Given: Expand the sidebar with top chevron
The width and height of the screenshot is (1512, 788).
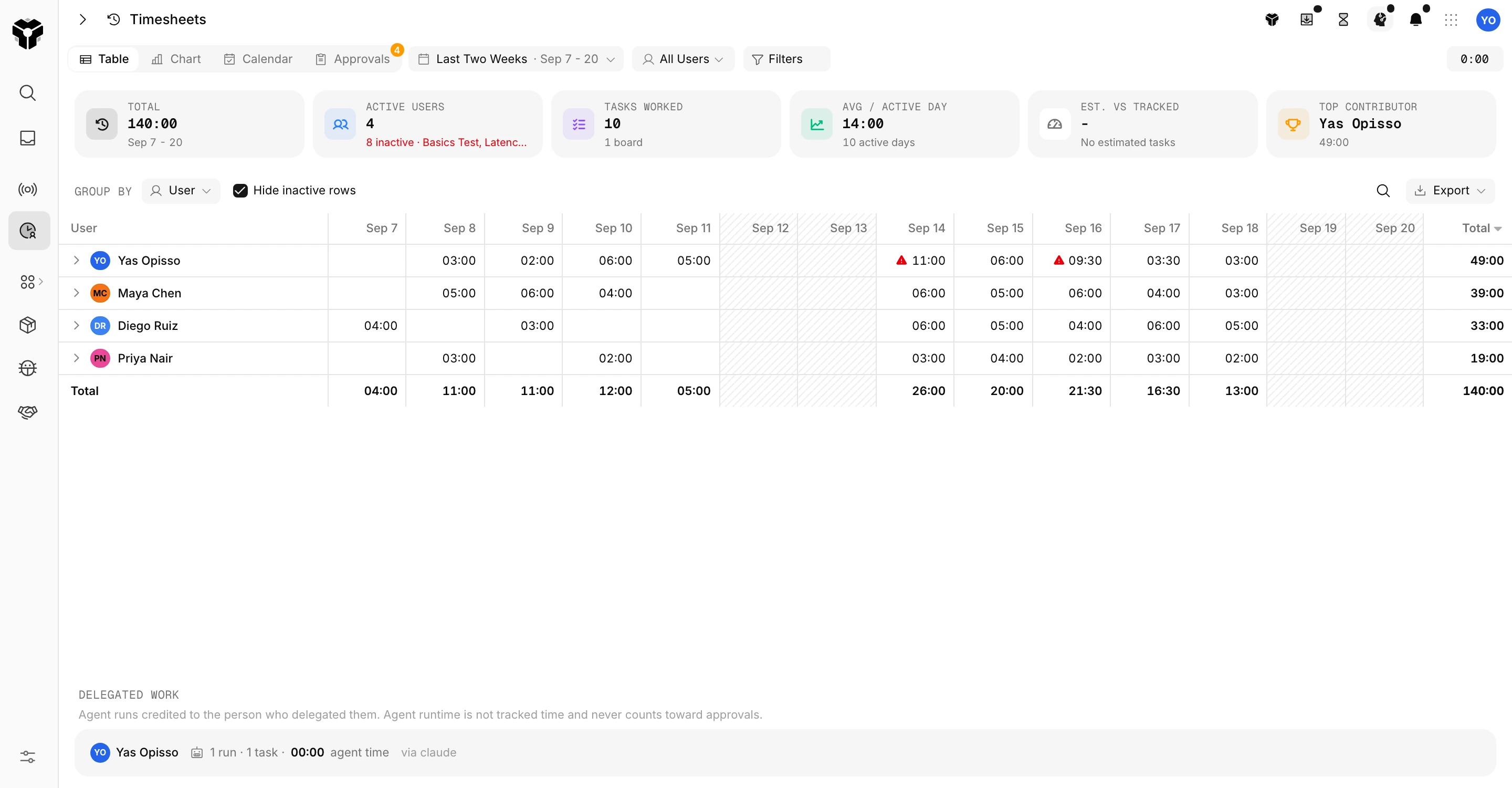Looking at the screenshot, I should coord(83,19).
